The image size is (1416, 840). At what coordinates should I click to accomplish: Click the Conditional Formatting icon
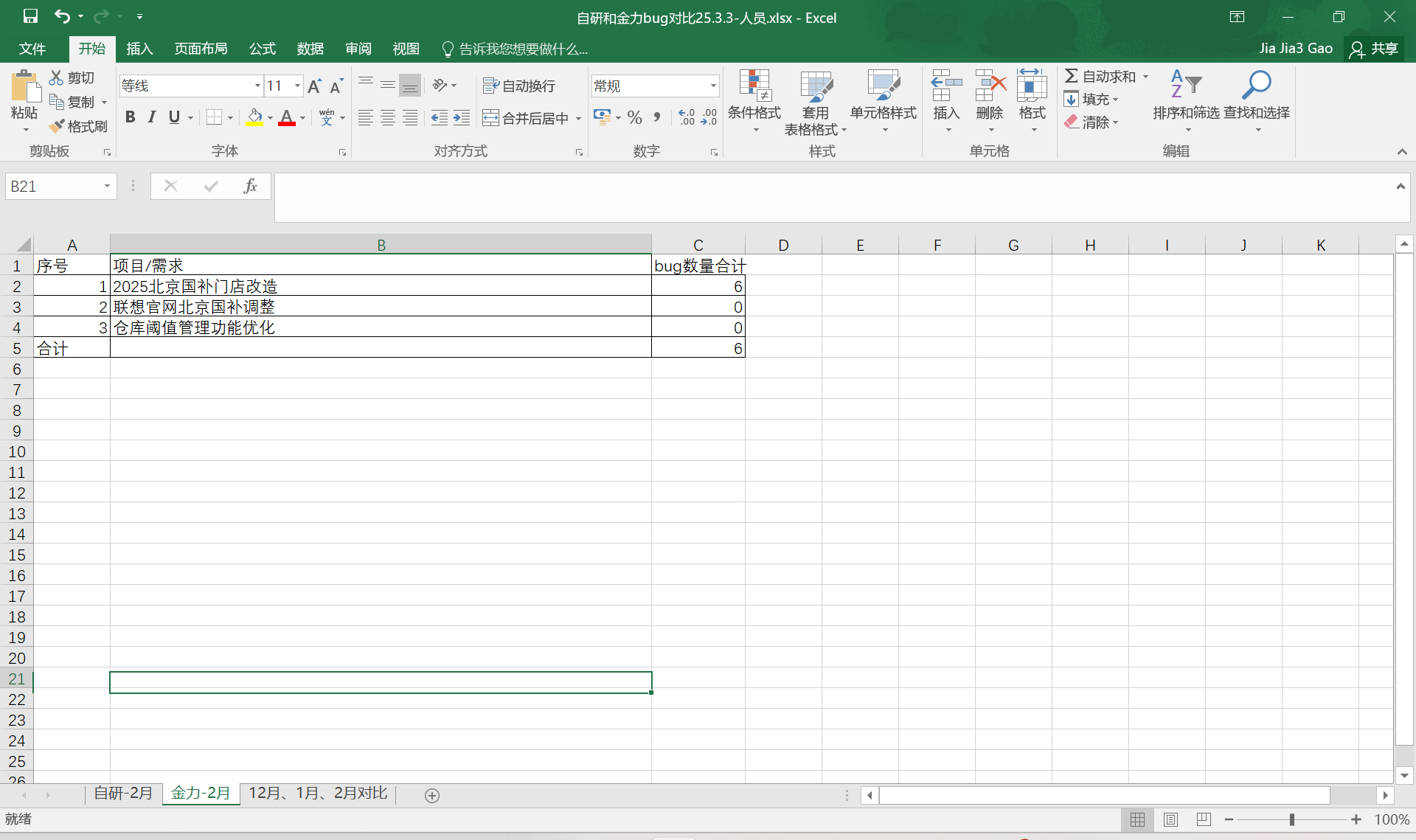754,86
